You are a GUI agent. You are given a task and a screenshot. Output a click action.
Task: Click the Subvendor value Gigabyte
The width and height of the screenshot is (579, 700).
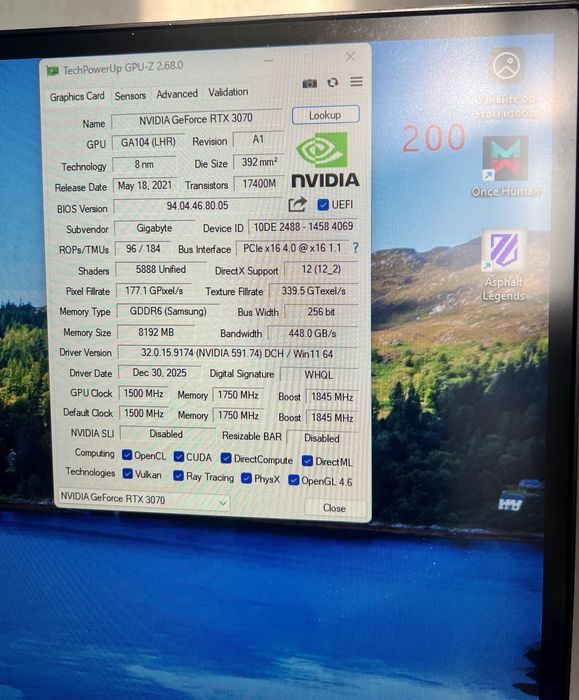click(154, 228)
